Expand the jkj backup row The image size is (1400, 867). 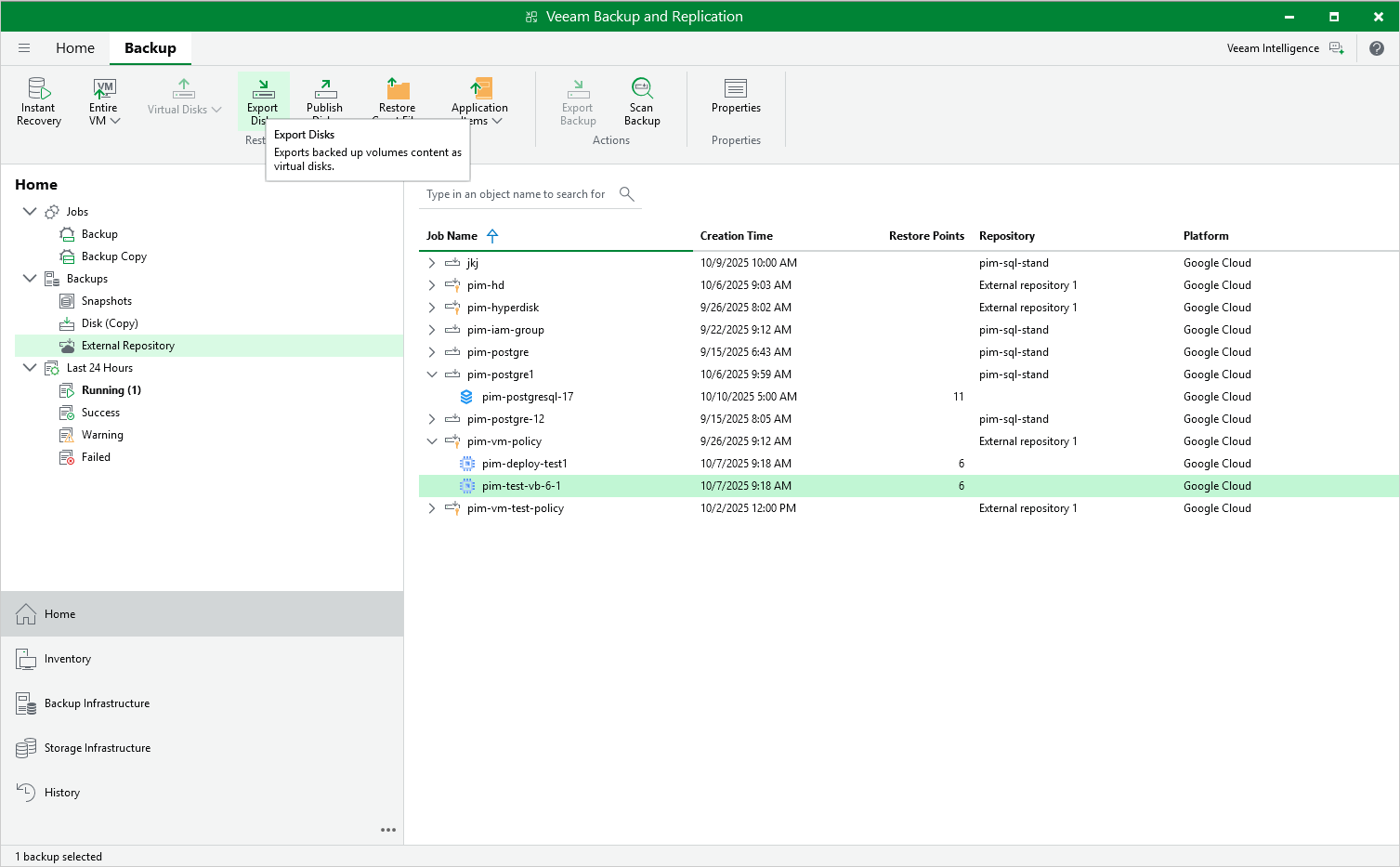pos(432,263)
